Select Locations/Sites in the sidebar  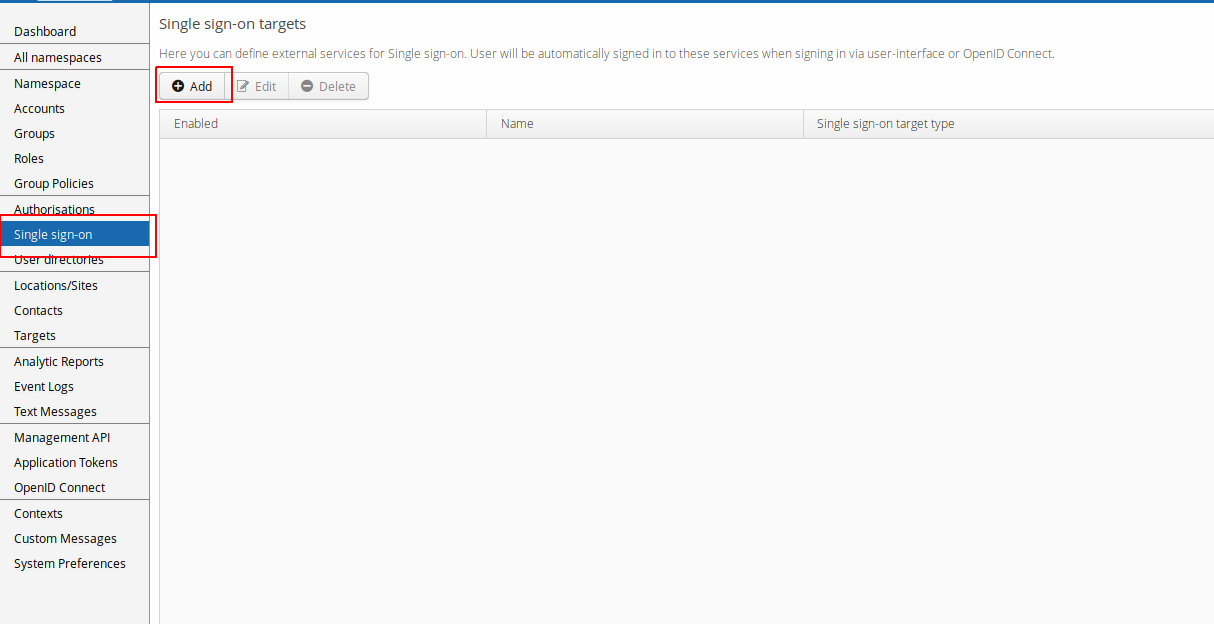(x=56, y=286)
